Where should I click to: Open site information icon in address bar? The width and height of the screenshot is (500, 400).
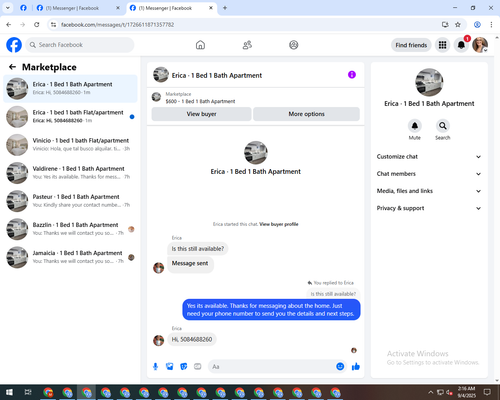(53, 25)
